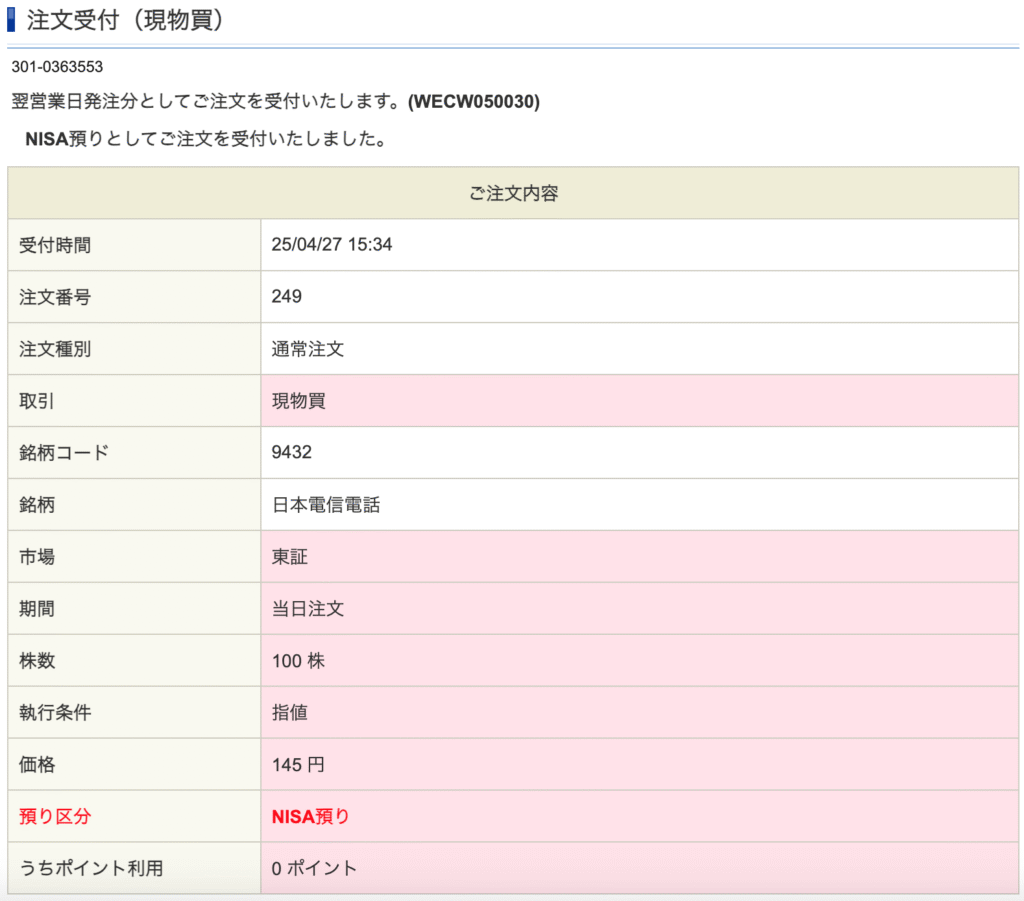This screenshot has width=1024, height=901.
Task: Select order number 249
Action: coord(287,296)
